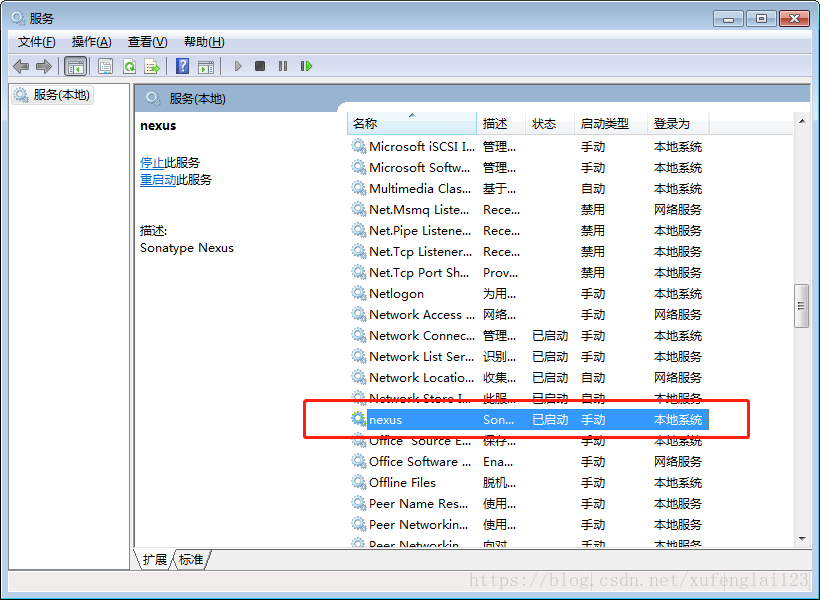Screen dimensions: 820x600
Task: Open the 操作(A) menu
Action: (92, 42)
